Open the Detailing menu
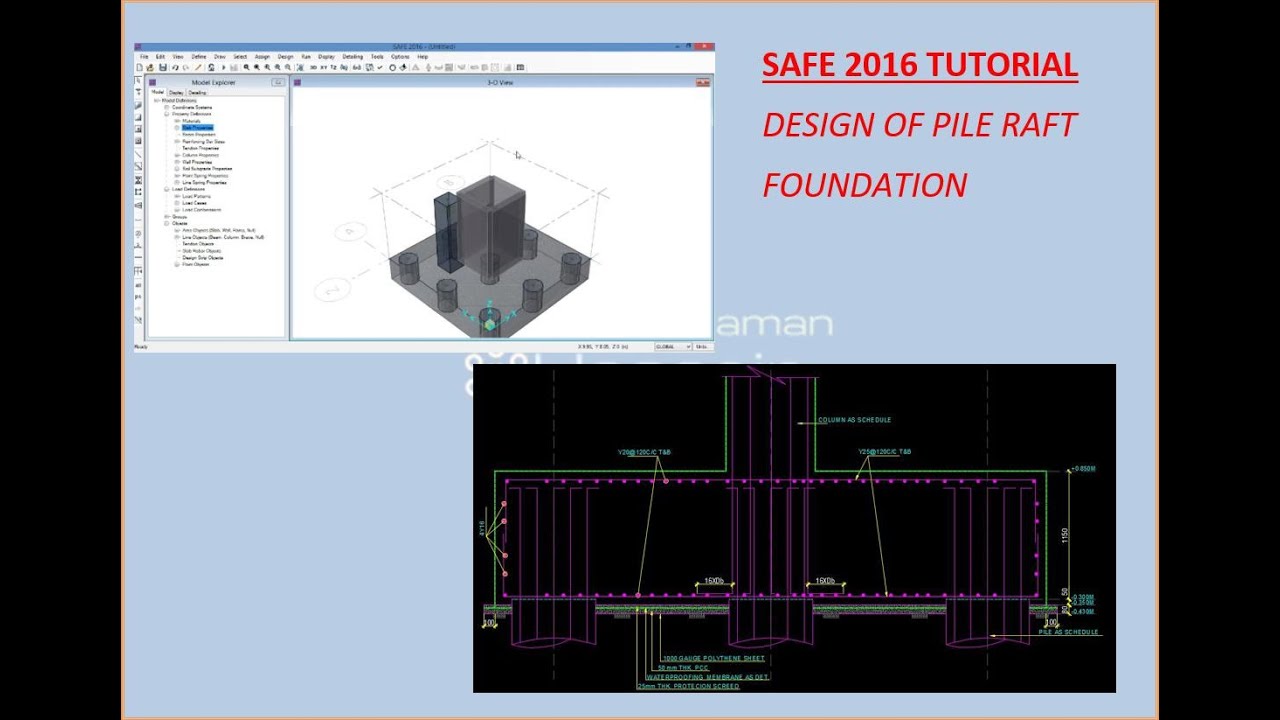The image size is (1280, 720). click(353, 56)
